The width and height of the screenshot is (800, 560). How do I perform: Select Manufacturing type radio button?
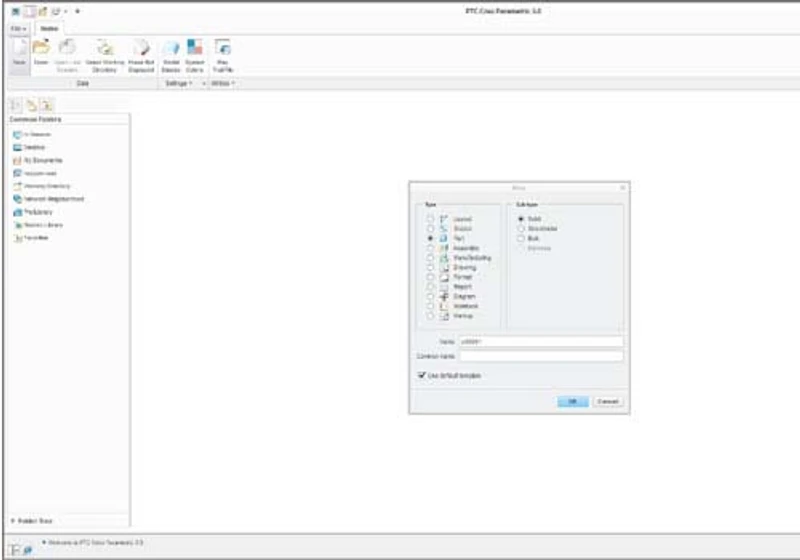430,258
